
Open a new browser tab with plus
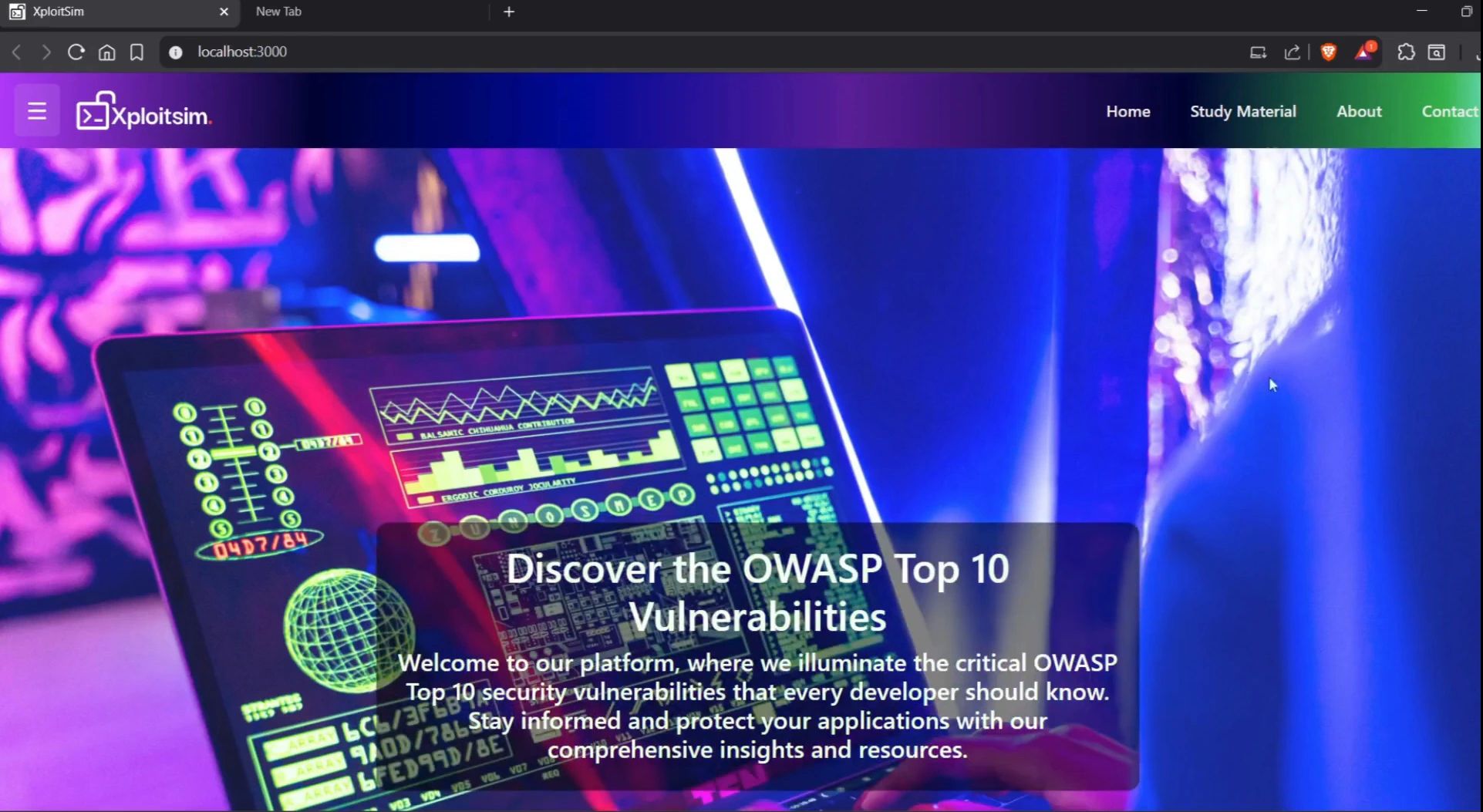coord(508,12)
